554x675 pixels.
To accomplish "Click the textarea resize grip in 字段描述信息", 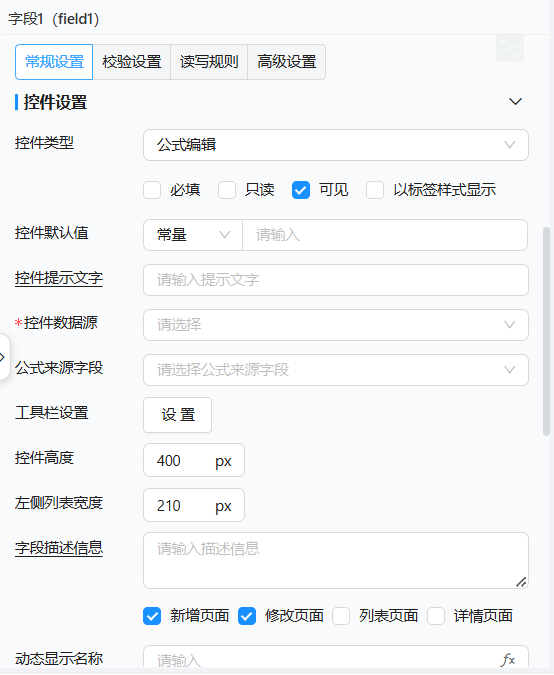I will (521, 582).
